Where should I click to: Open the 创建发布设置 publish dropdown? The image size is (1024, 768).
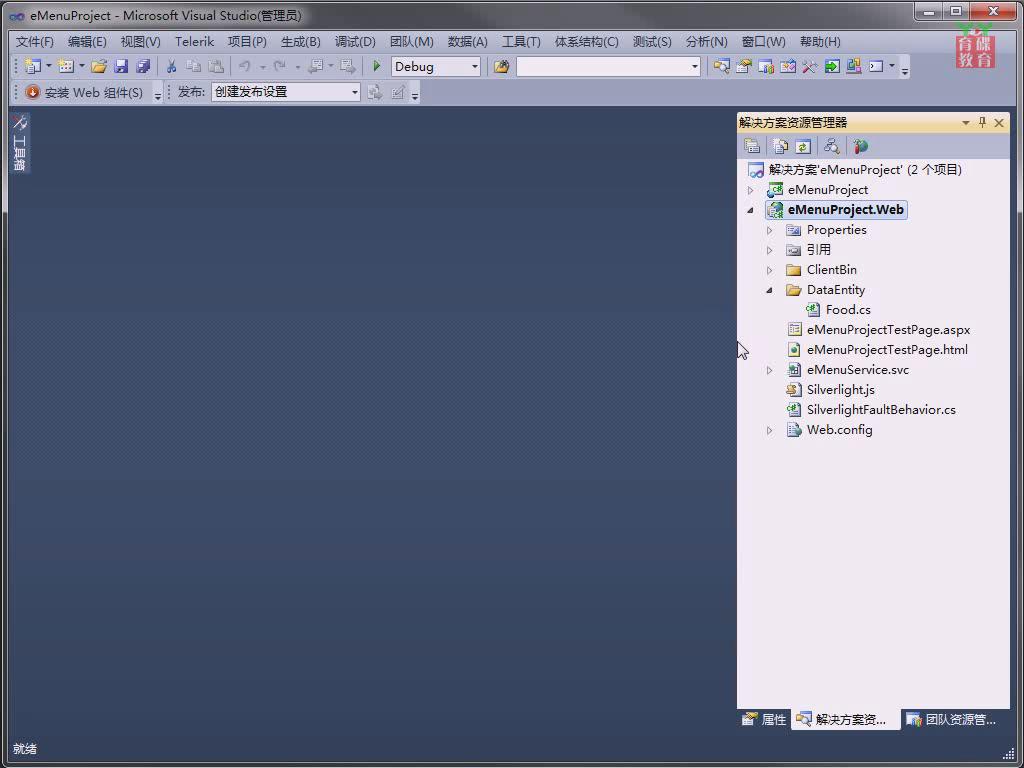pos(355,92)
